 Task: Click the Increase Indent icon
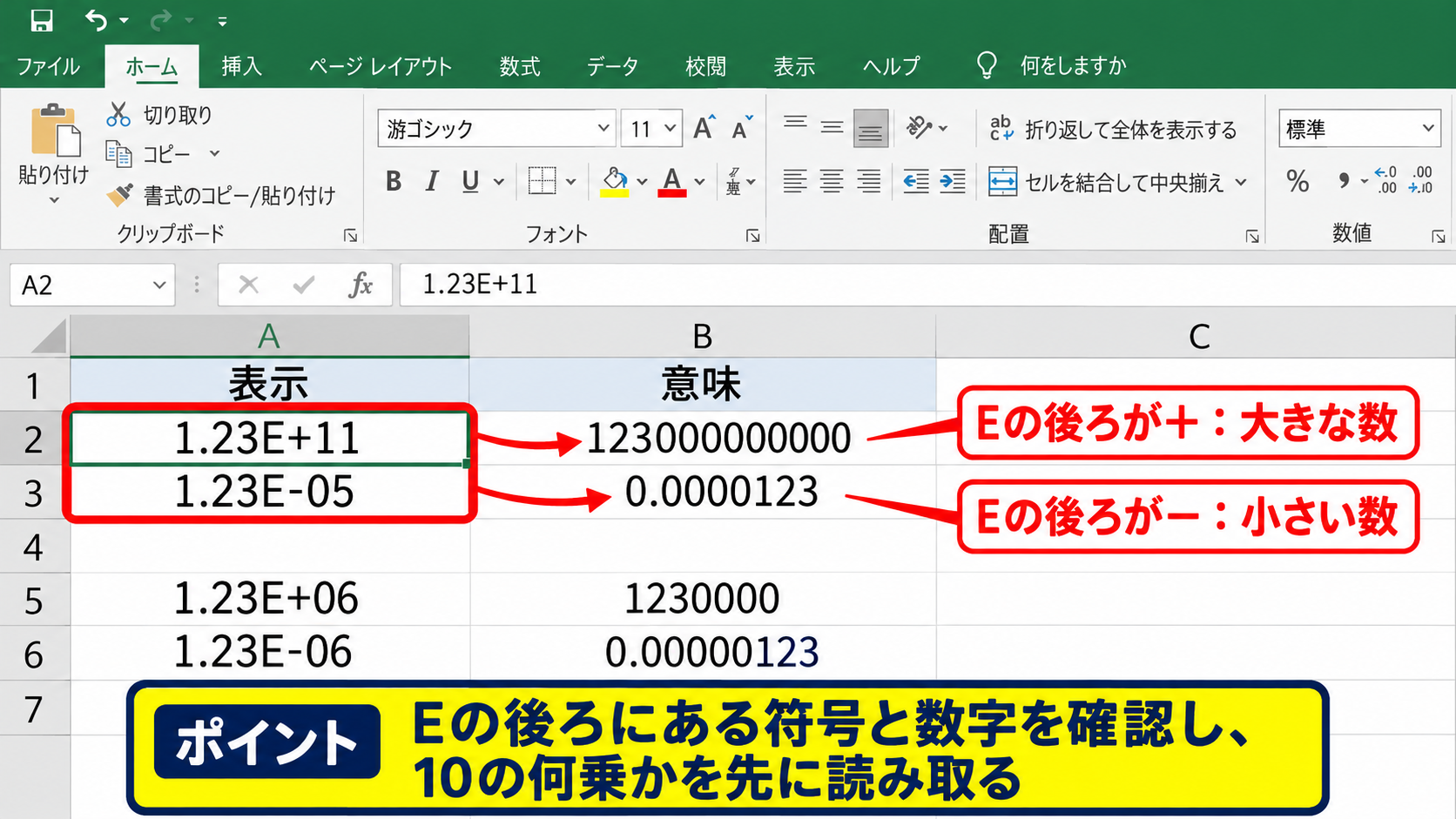point(953,181)
